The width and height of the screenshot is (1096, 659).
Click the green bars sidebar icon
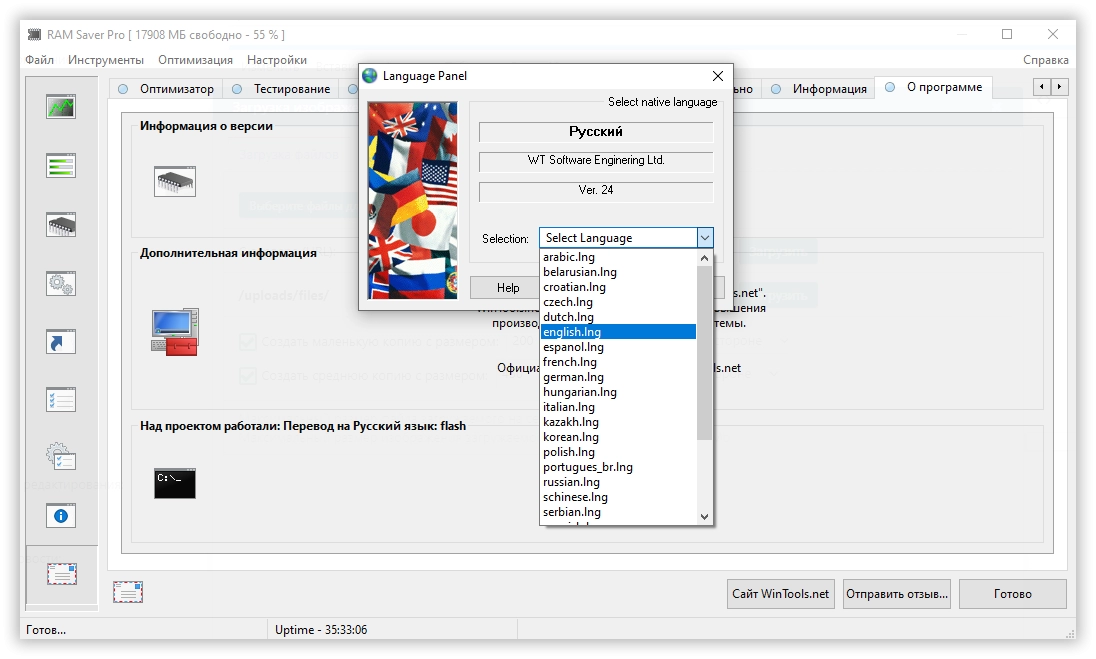(x=61, y=166)
